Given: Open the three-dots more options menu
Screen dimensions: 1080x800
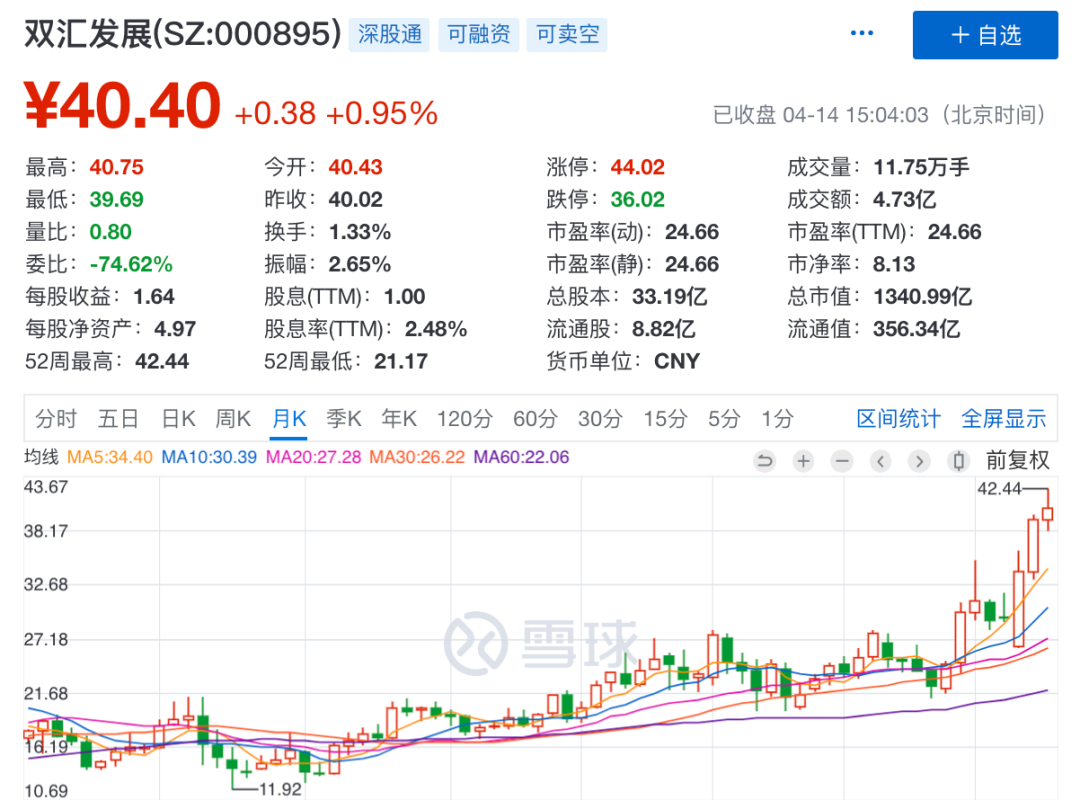Looking at the screenshot, I should [x=861, y=33].
